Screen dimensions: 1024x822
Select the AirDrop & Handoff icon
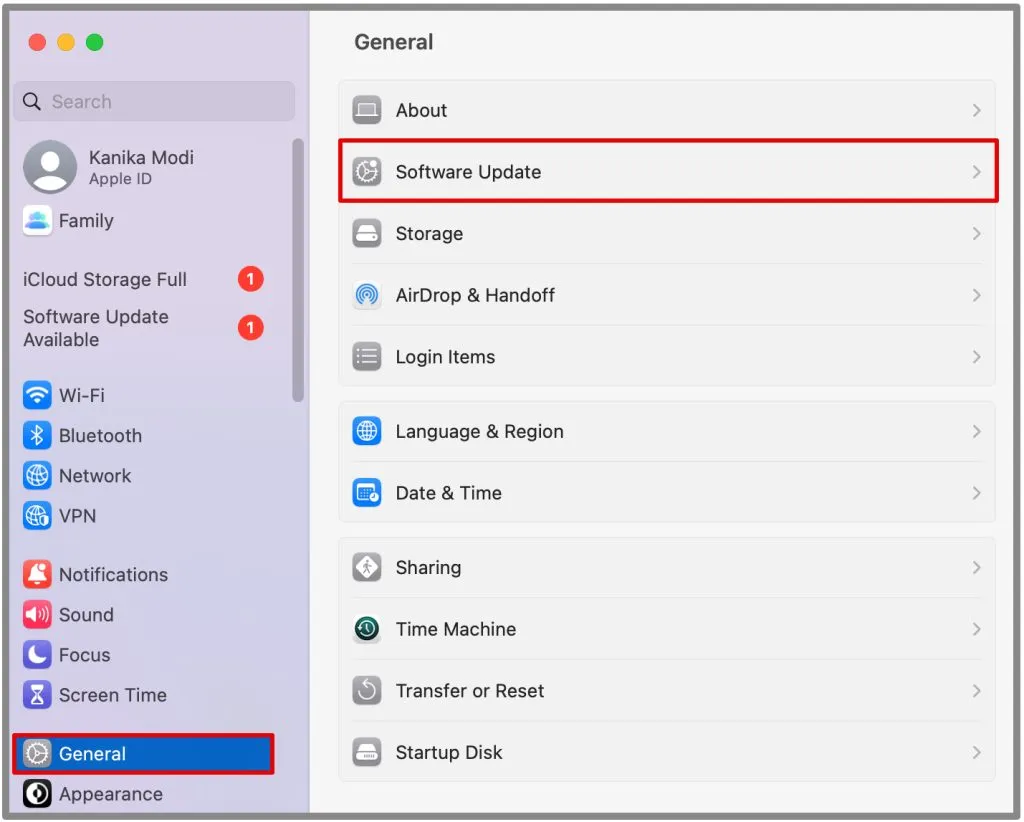tap(367, 295)
